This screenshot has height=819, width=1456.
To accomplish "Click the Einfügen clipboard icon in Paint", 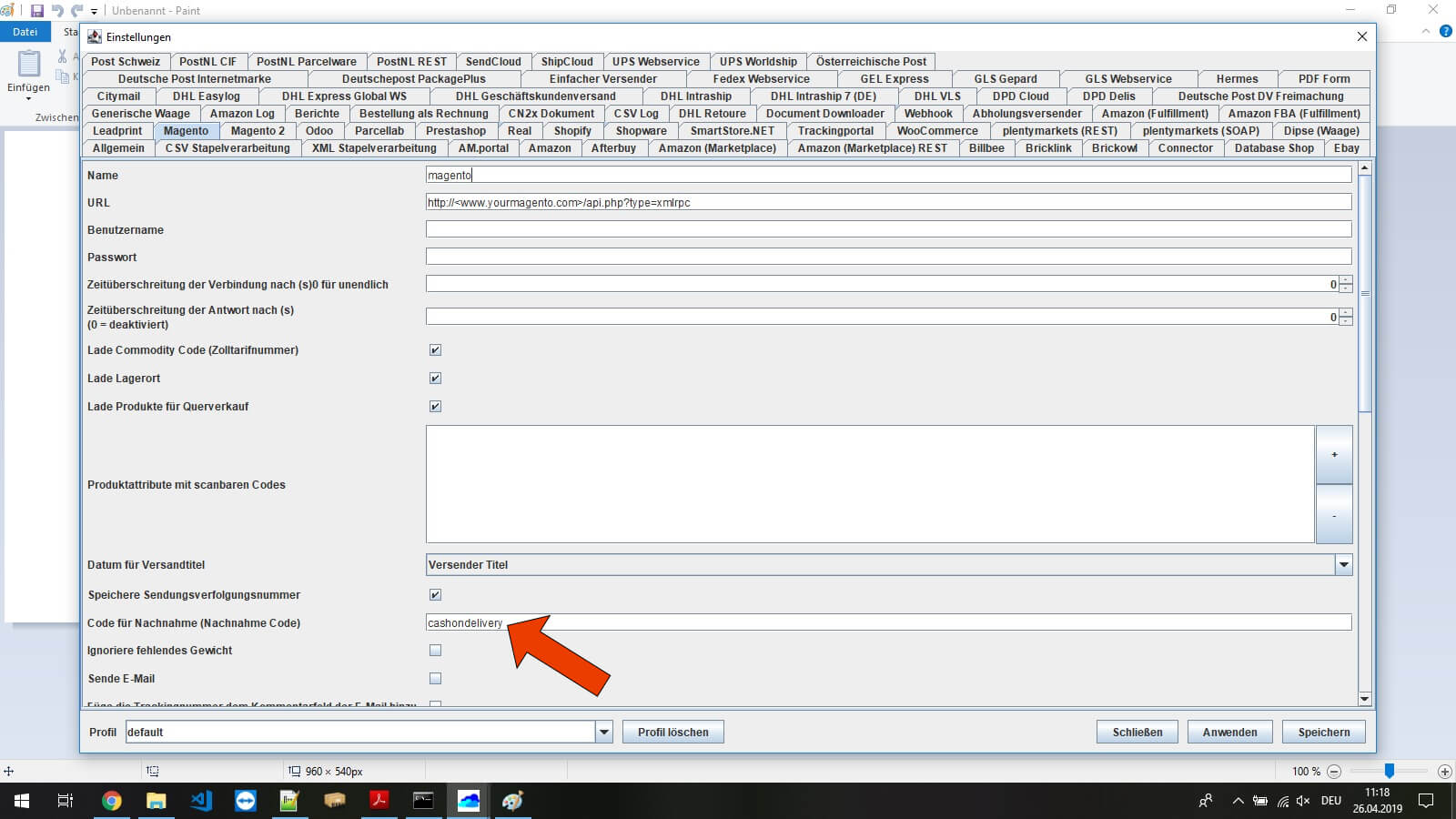I will point(29,64).
